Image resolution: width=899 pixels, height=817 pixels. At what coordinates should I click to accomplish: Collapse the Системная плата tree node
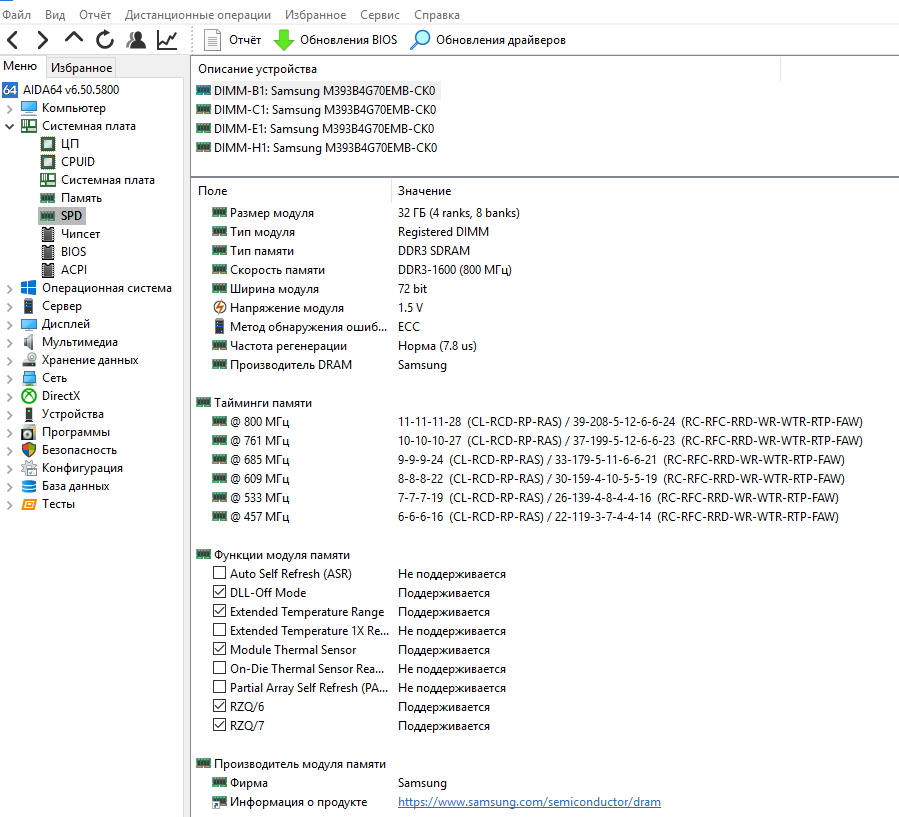point(9,126)
